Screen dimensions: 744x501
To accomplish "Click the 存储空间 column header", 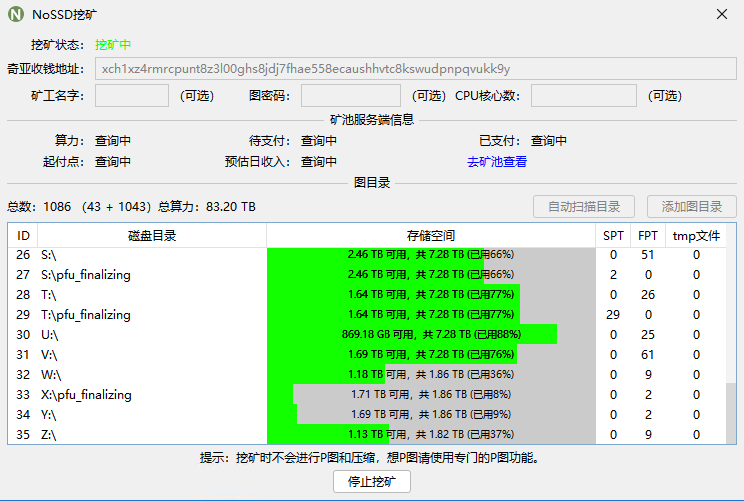I will pyautogui.click(x=430, y=236).
